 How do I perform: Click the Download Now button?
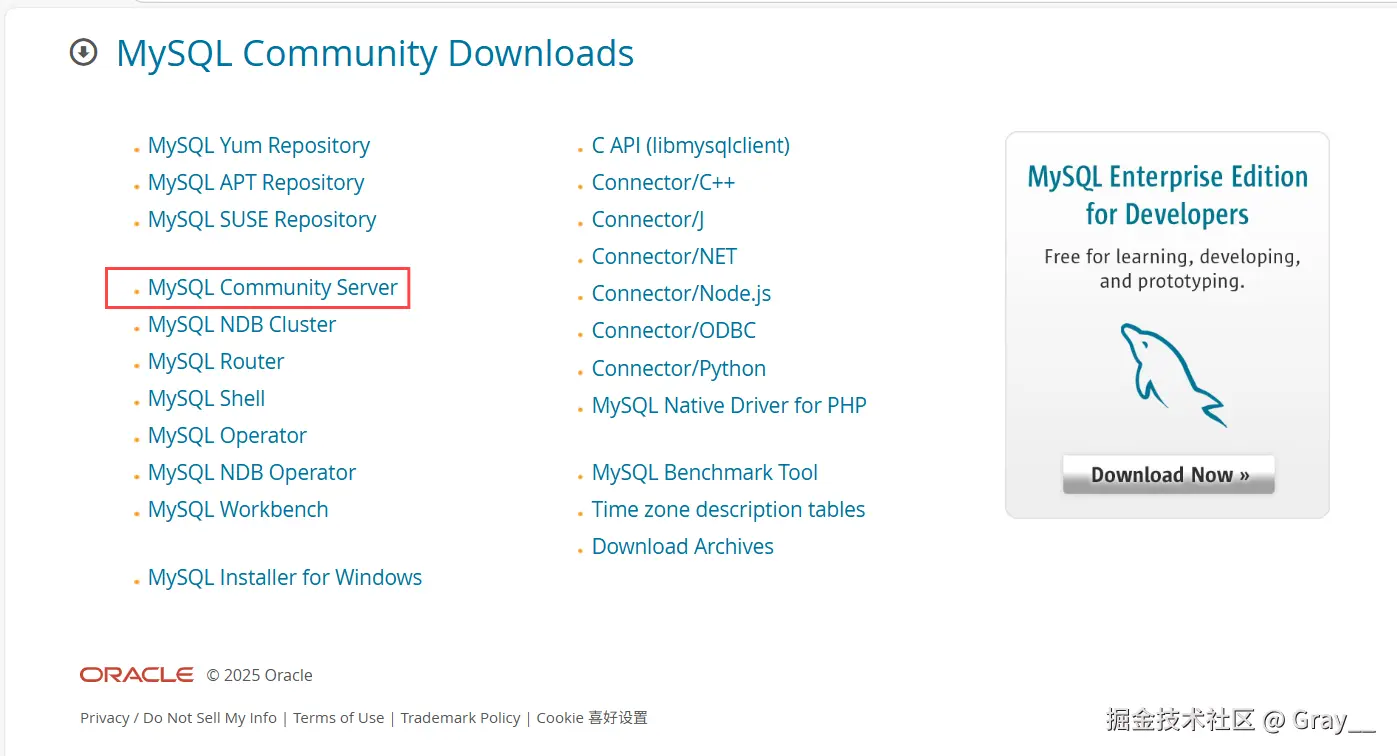tap(1168, 475)
